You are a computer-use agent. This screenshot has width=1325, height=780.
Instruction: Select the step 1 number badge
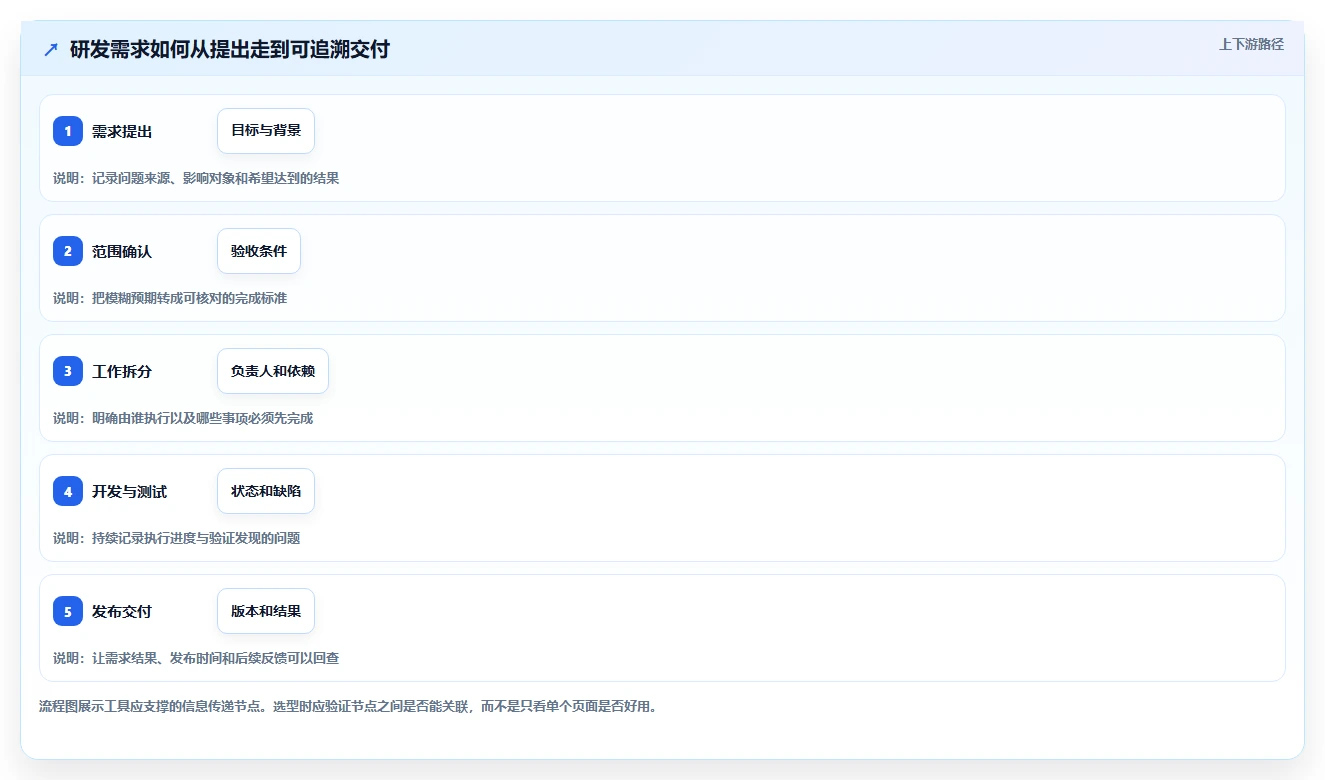click(68, 131)
